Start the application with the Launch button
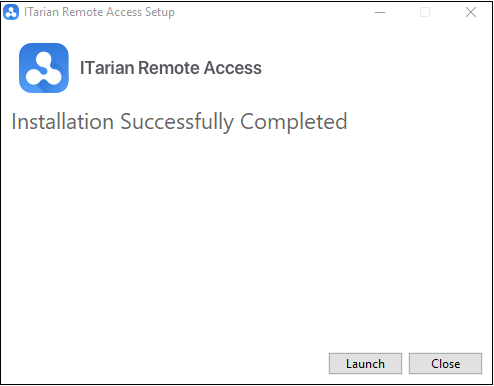This screenshot has height=386, width=494. tap(365, 363)
